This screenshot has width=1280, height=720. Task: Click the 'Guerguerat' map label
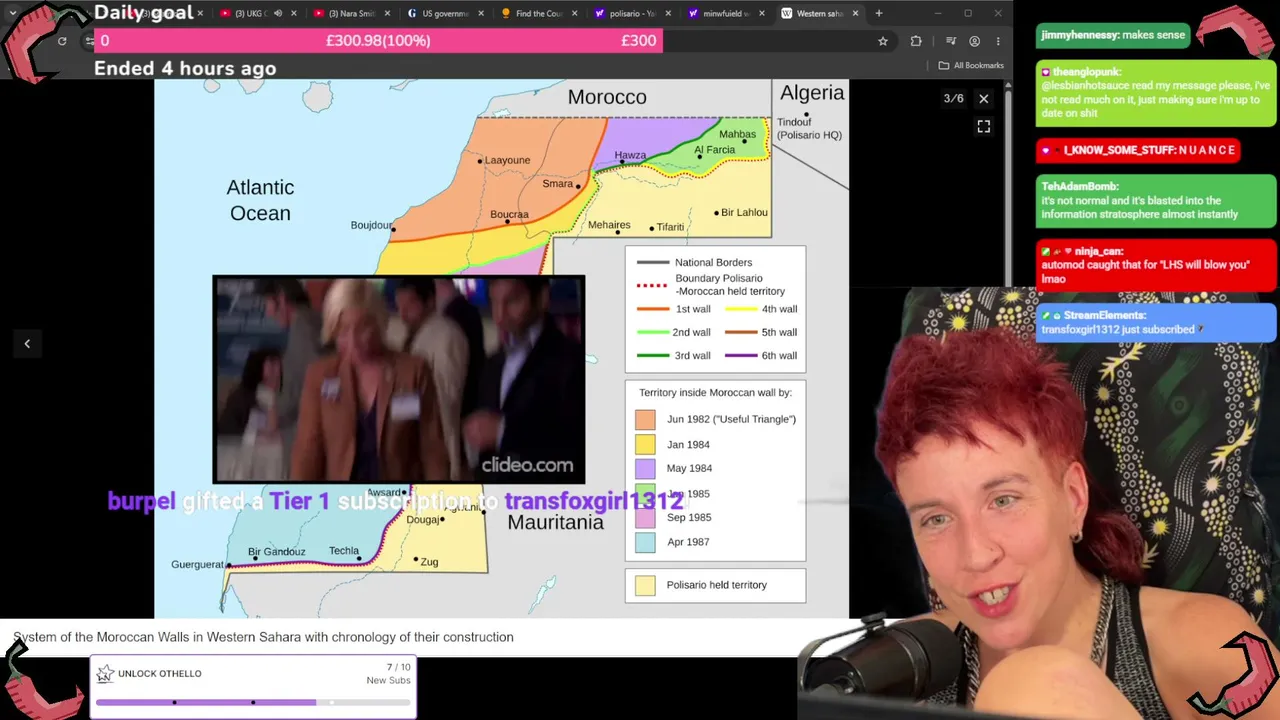[x=198, y=565]
